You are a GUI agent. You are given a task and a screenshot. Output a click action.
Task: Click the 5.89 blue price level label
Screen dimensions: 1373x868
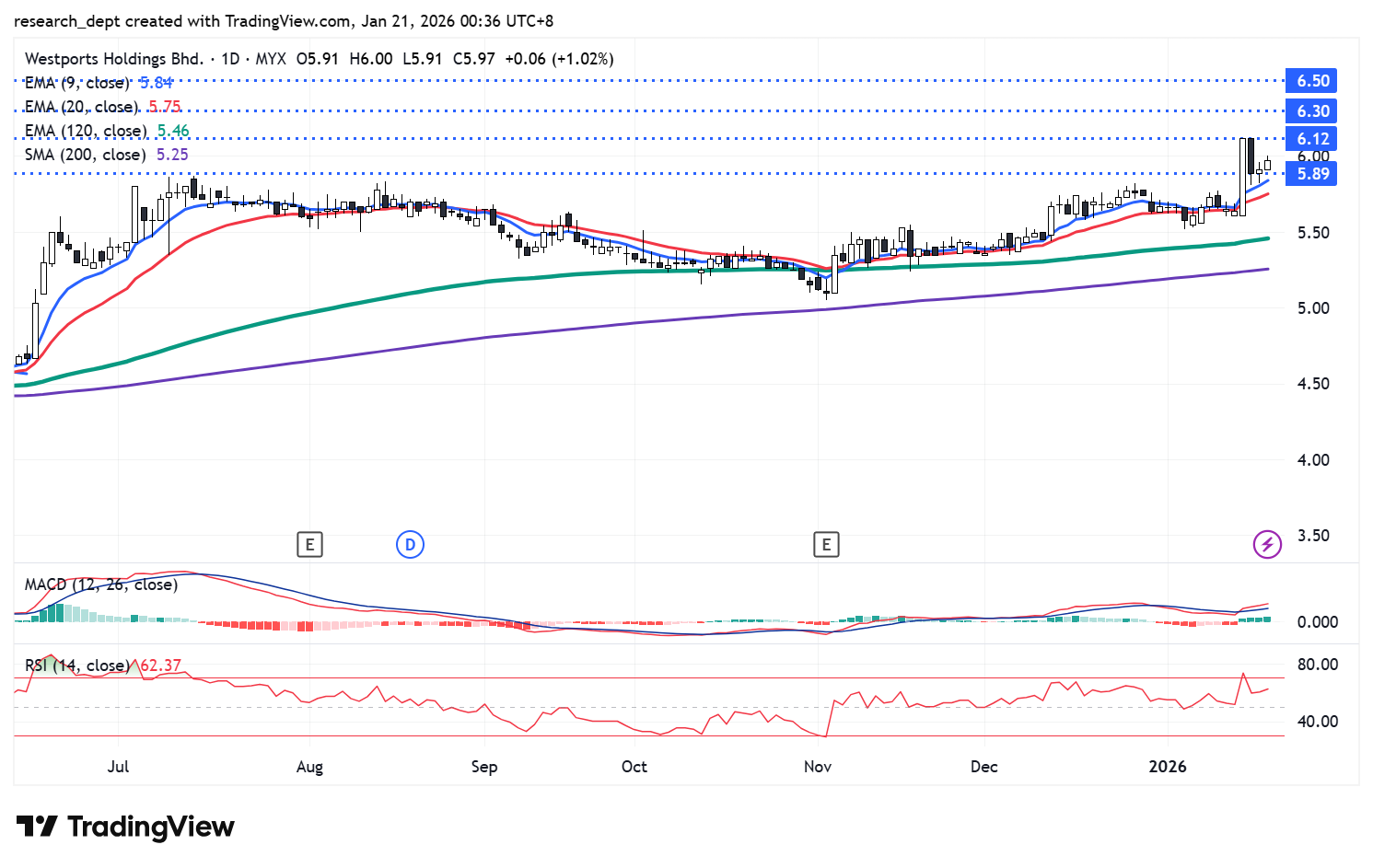[x=1312, y=174]
